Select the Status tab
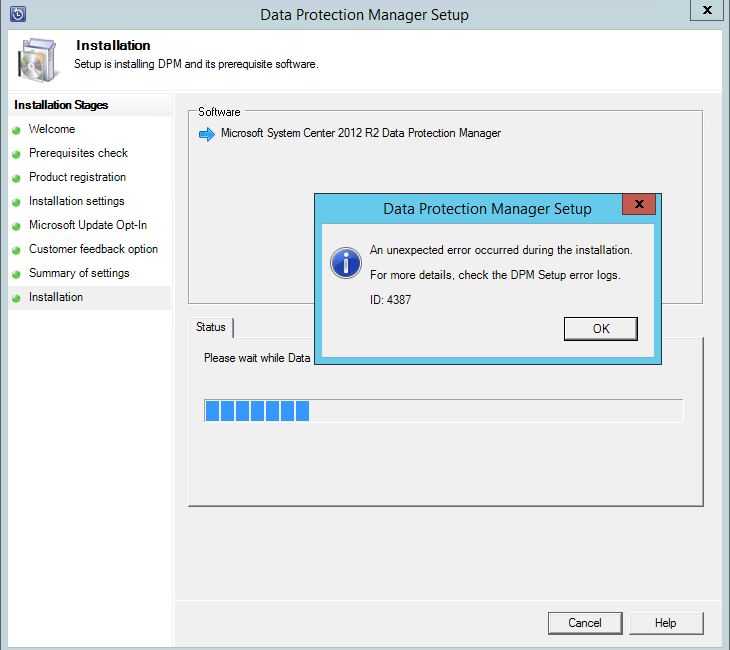 pos(210,327)
